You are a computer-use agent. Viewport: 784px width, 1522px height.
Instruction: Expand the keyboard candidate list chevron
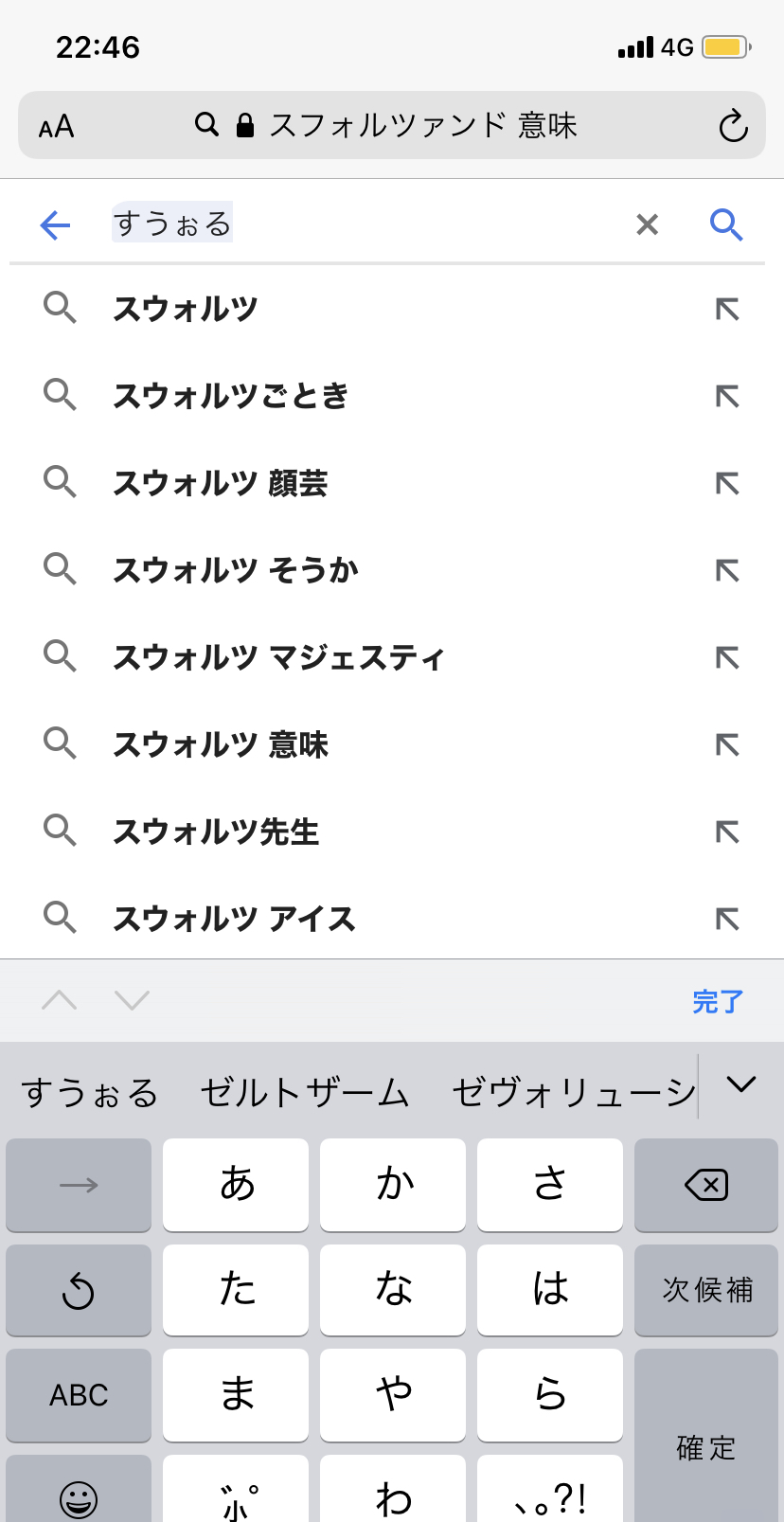(740, 1084)
